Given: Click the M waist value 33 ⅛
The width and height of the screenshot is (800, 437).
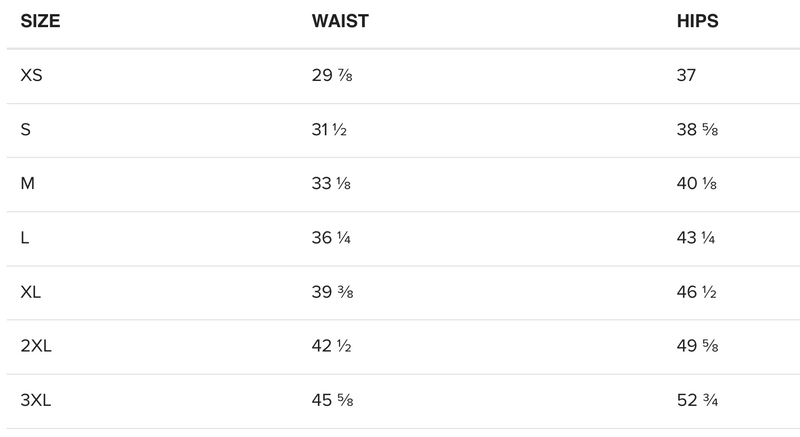Looking at the screenshot, I should (x=331, y=184).
